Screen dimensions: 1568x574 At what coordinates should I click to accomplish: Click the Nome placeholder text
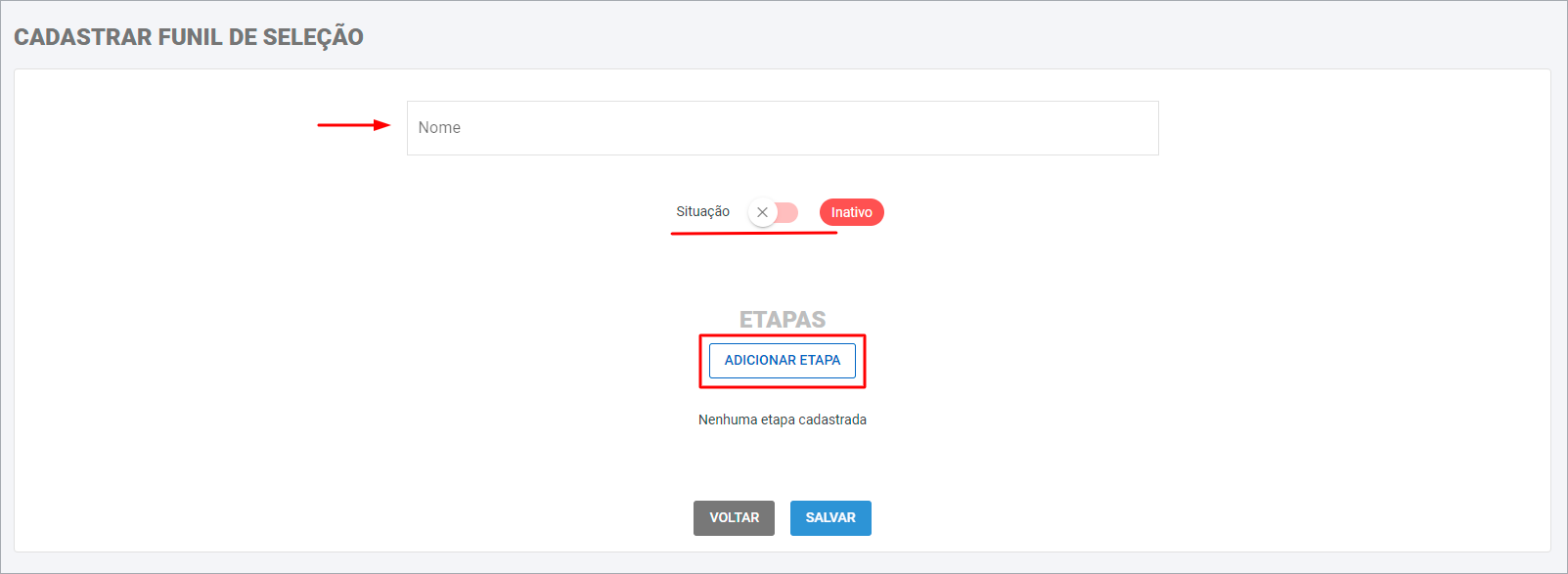[x=439, y=128]
